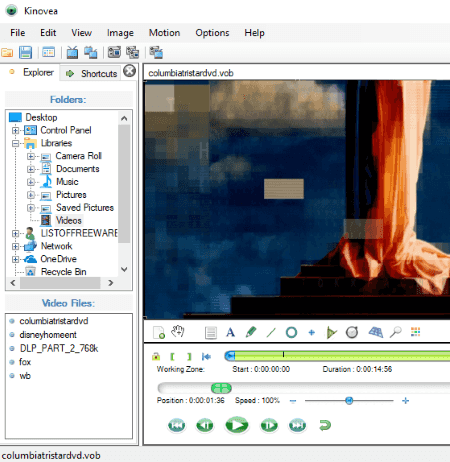
Task: Select the hand move tool
Action: tap(178, 332)
